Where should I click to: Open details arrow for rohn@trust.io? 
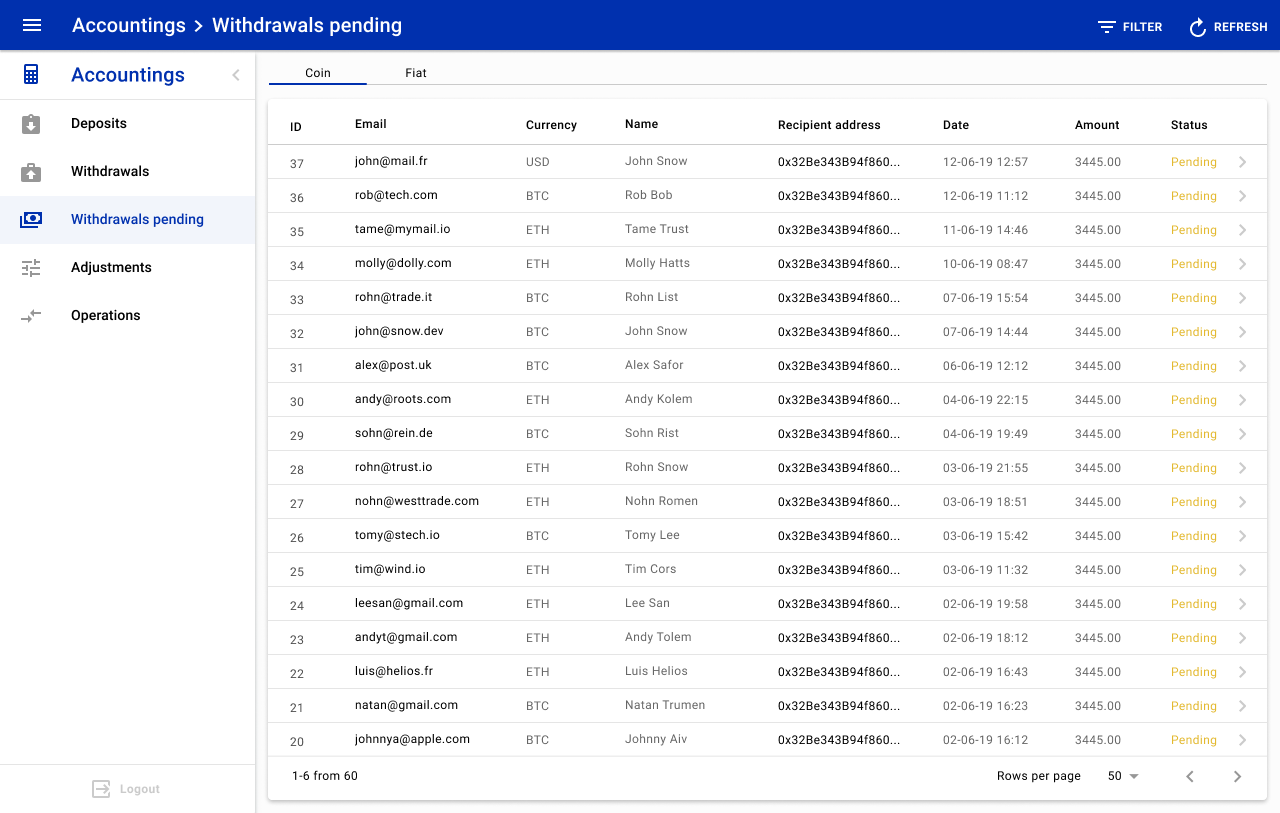1243,468
